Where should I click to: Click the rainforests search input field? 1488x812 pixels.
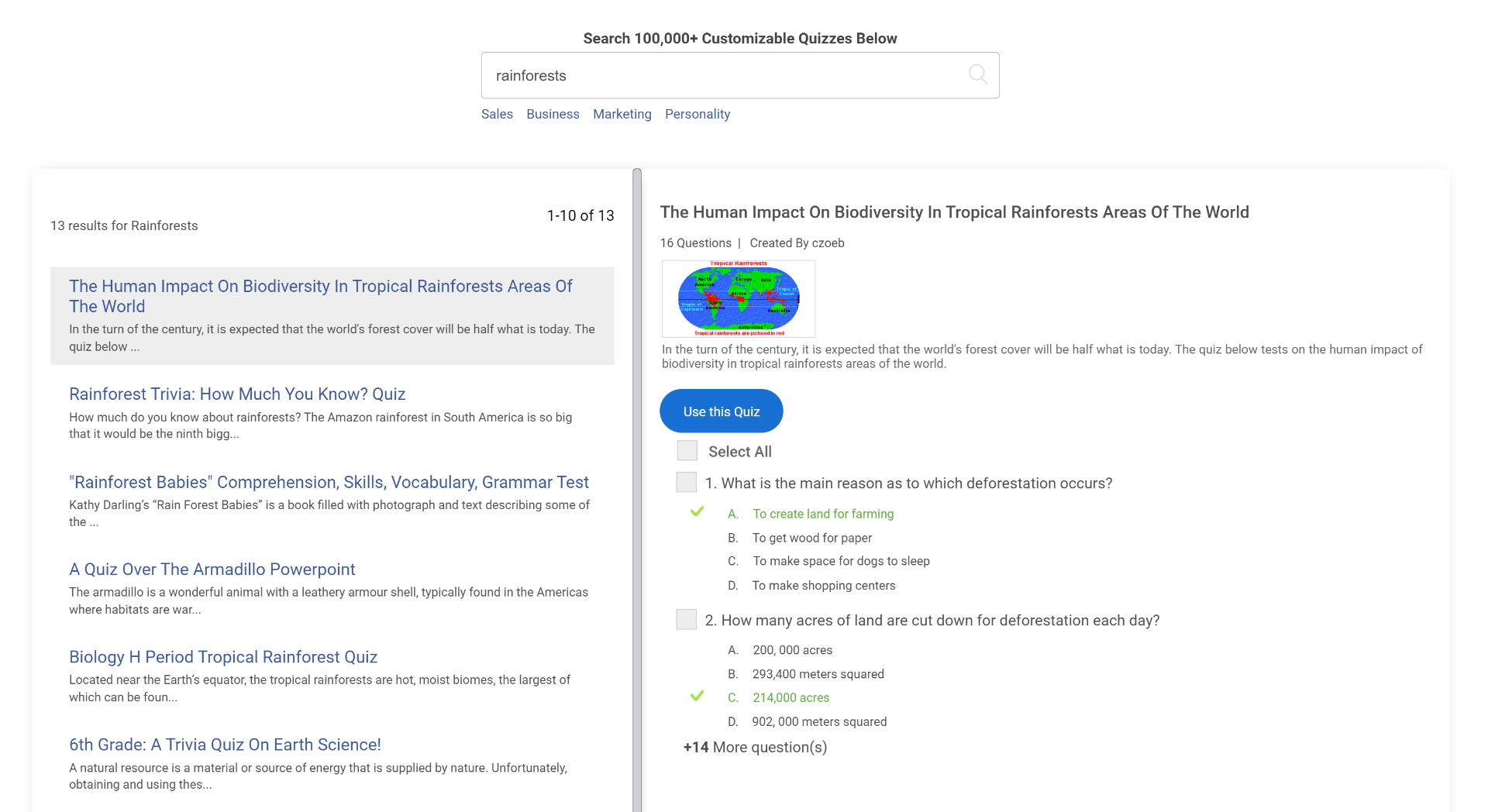(x=721, y=75)
